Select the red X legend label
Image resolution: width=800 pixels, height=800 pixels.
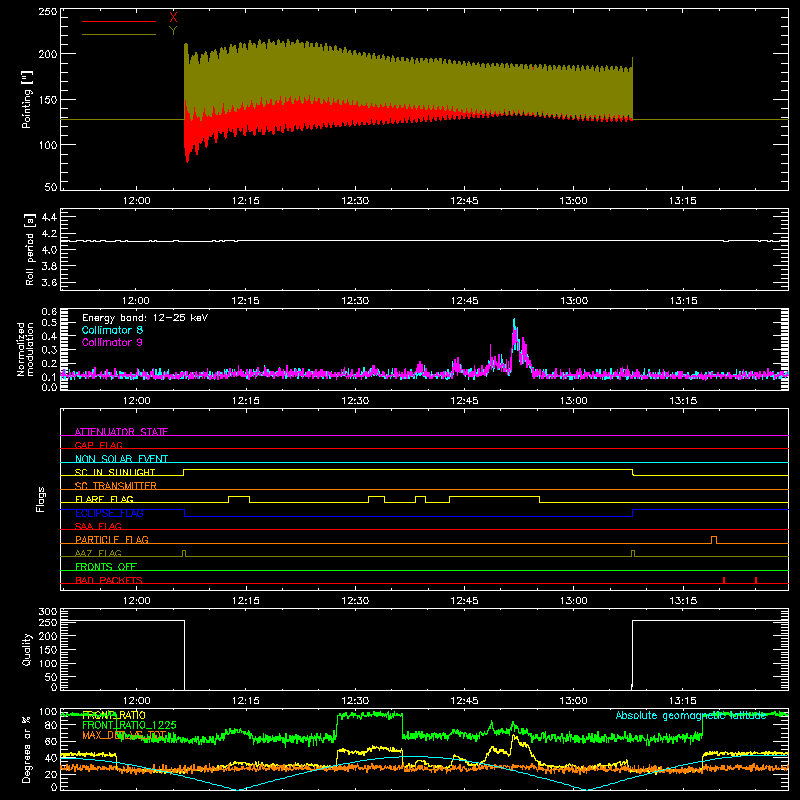[173, 18]
